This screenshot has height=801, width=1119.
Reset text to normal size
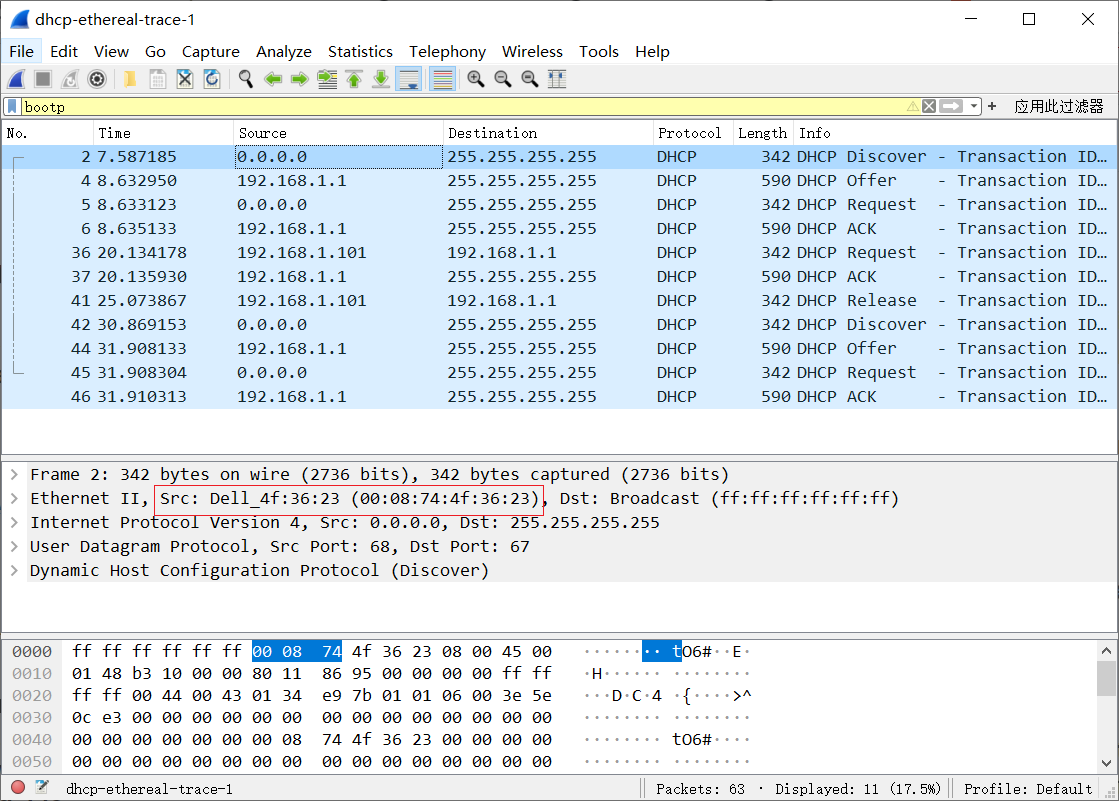pos(530,79)
